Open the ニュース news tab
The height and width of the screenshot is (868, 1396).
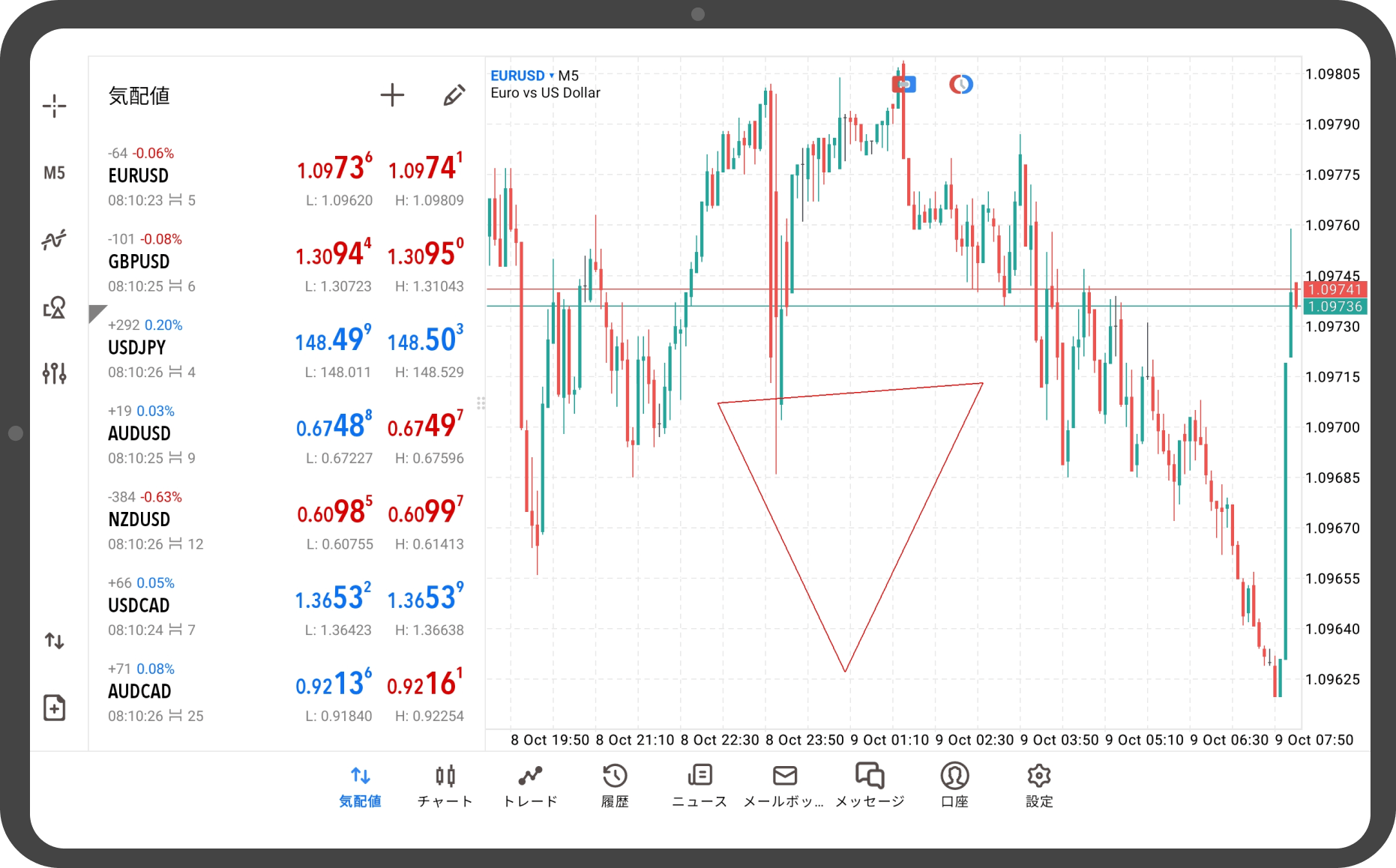click(x=699, y=786)
